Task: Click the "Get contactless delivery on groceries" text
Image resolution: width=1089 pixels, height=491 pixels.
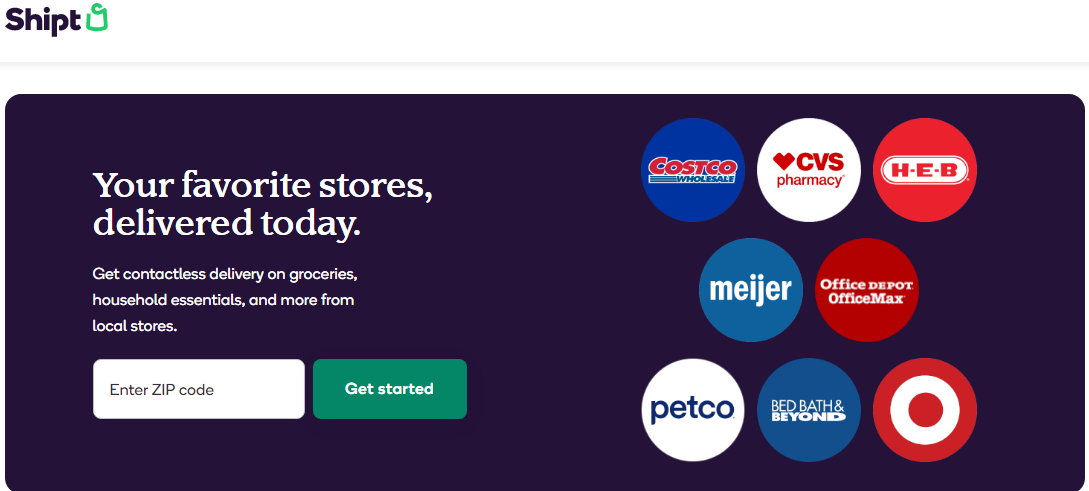Action: click(x=225, y=273)
